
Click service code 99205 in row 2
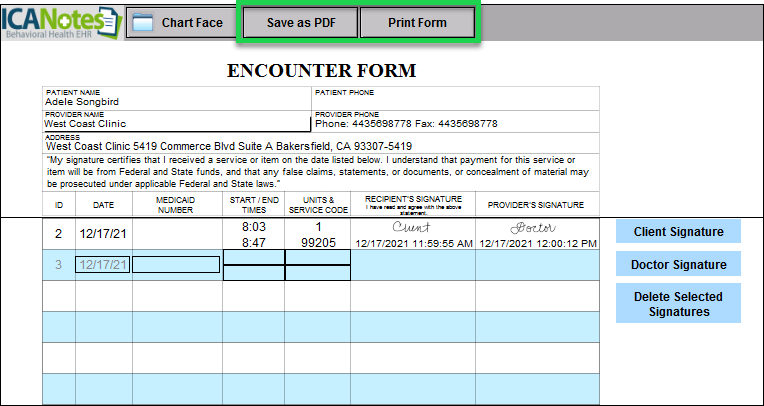[317, 242]
